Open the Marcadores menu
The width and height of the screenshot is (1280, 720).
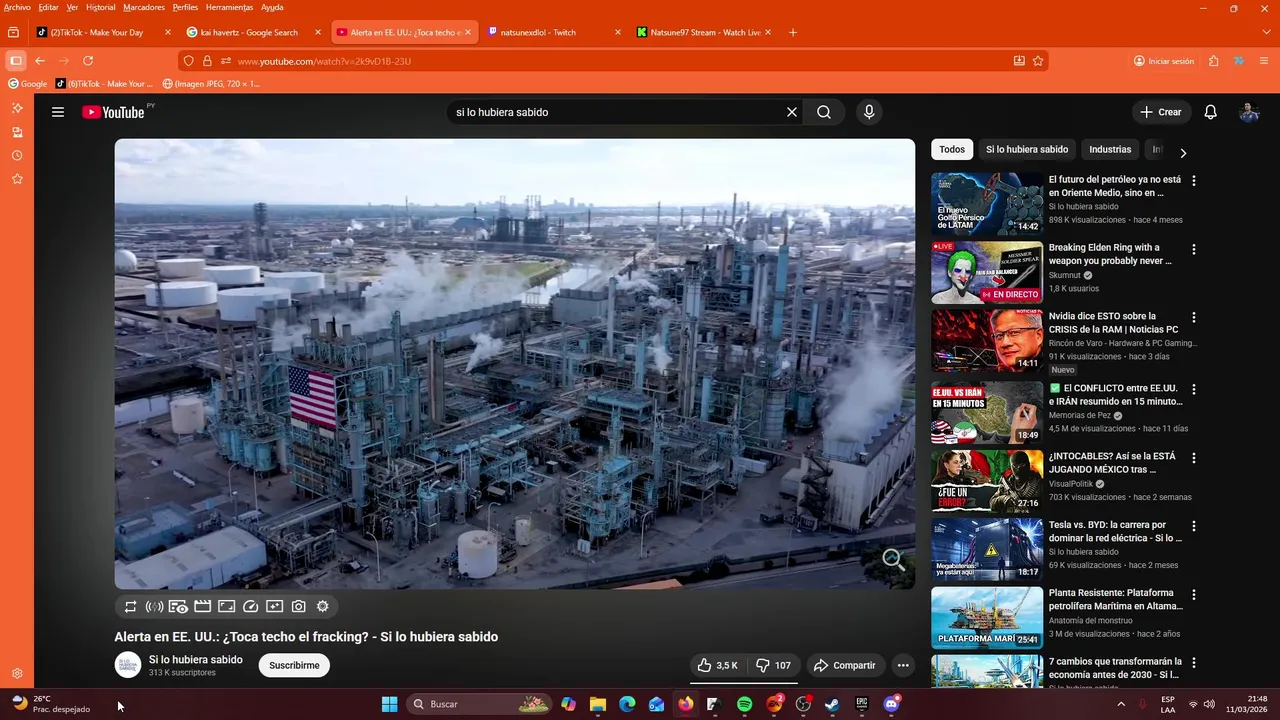click(144, 7)
